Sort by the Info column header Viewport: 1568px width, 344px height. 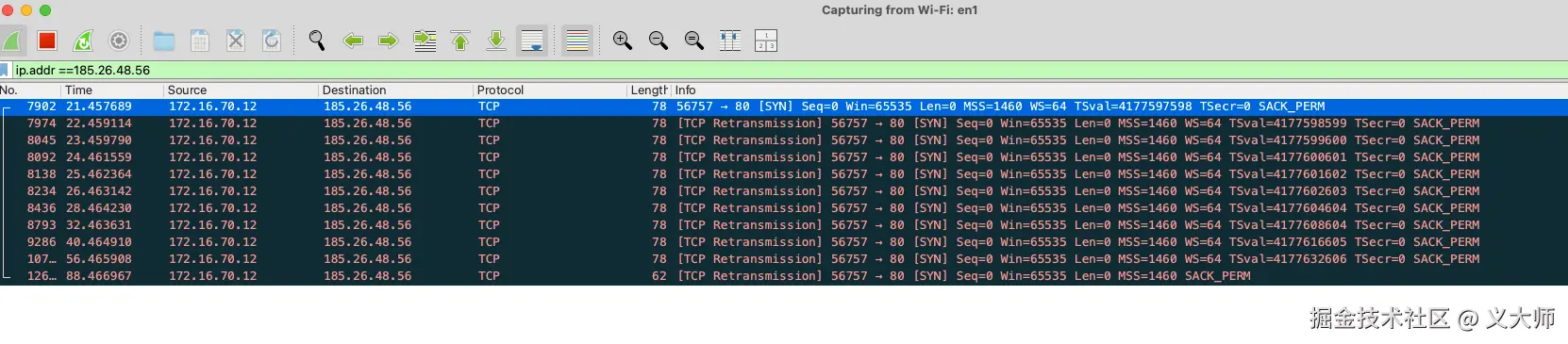tap(1119, 90)
